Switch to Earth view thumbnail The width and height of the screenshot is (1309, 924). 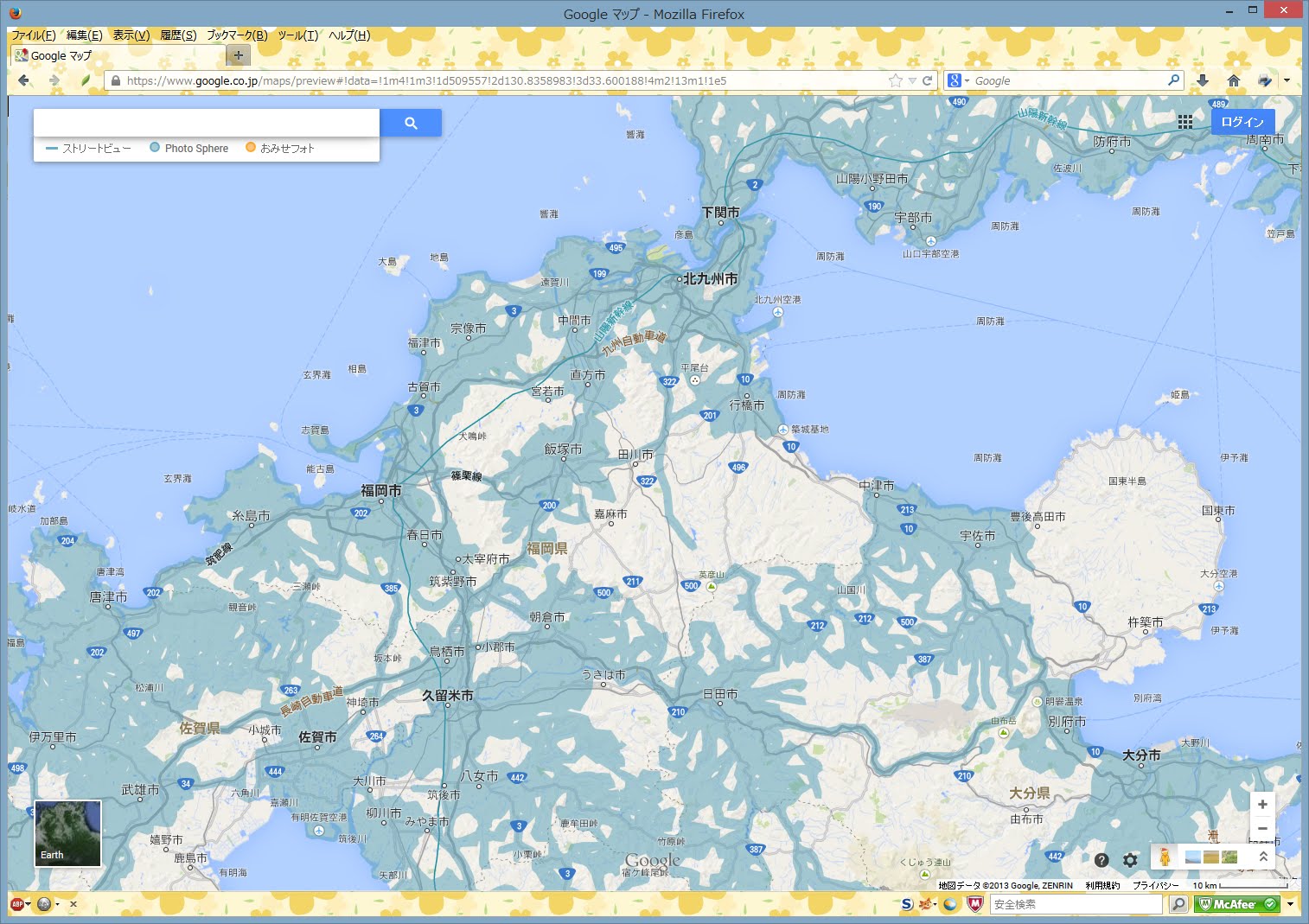67,833
